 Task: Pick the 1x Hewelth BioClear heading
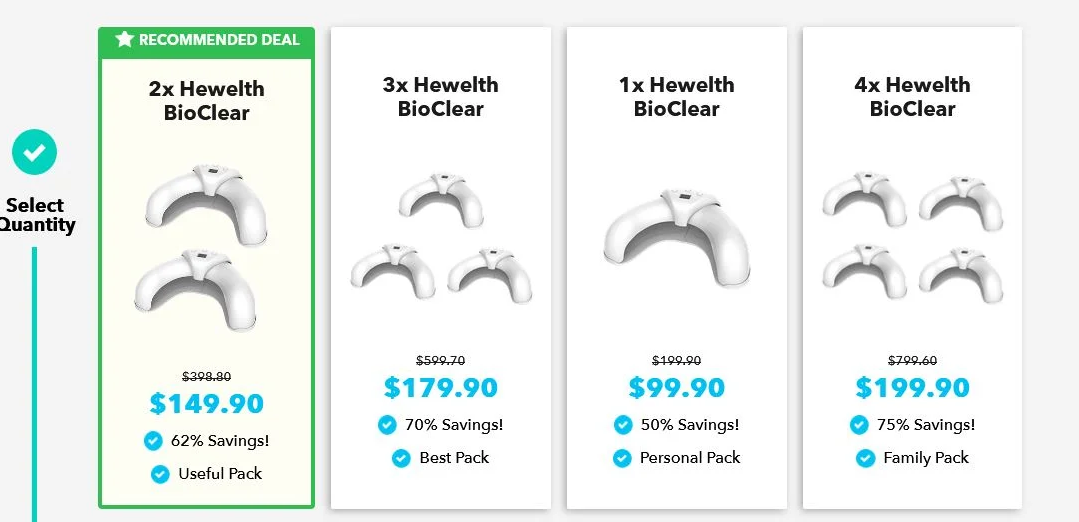(676, 96)
